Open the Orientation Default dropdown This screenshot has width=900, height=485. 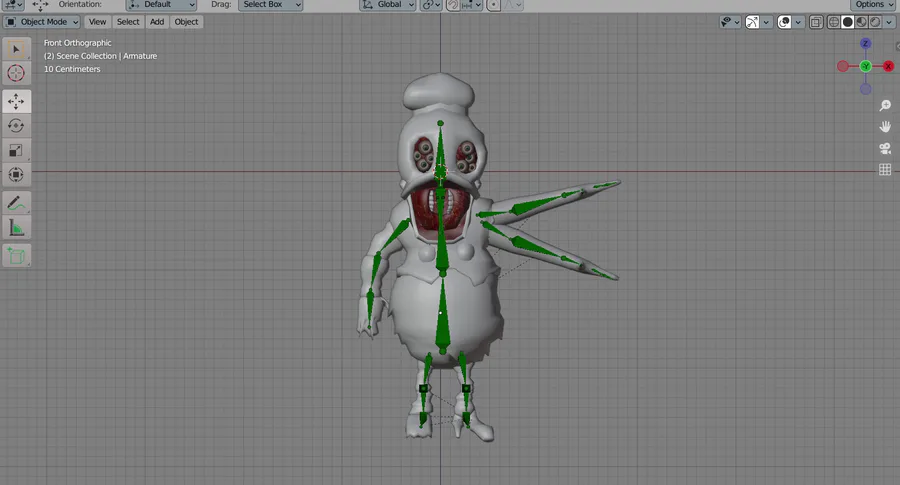pos(161,5)
